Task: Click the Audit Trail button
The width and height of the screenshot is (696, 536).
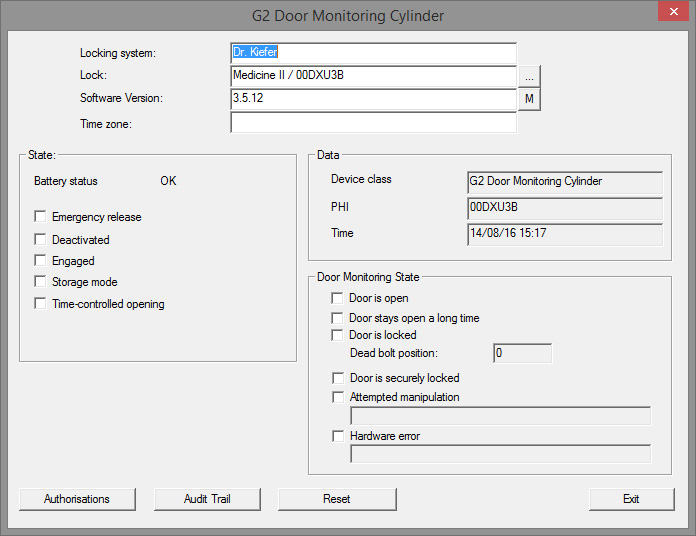Action: tap(208, 499)
